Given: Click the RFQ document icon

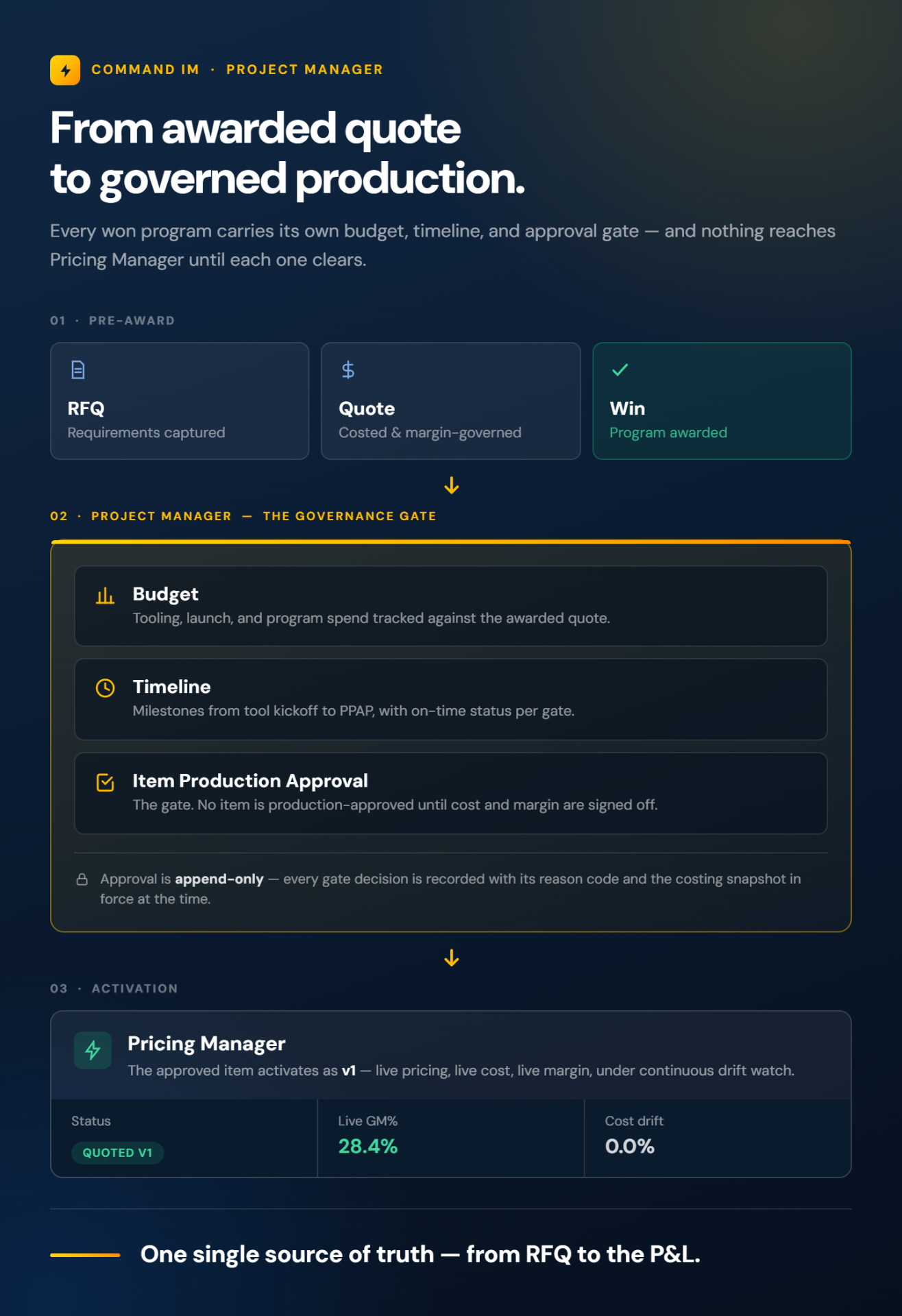Looking at the screenshot, I should [x=78, y=370].
